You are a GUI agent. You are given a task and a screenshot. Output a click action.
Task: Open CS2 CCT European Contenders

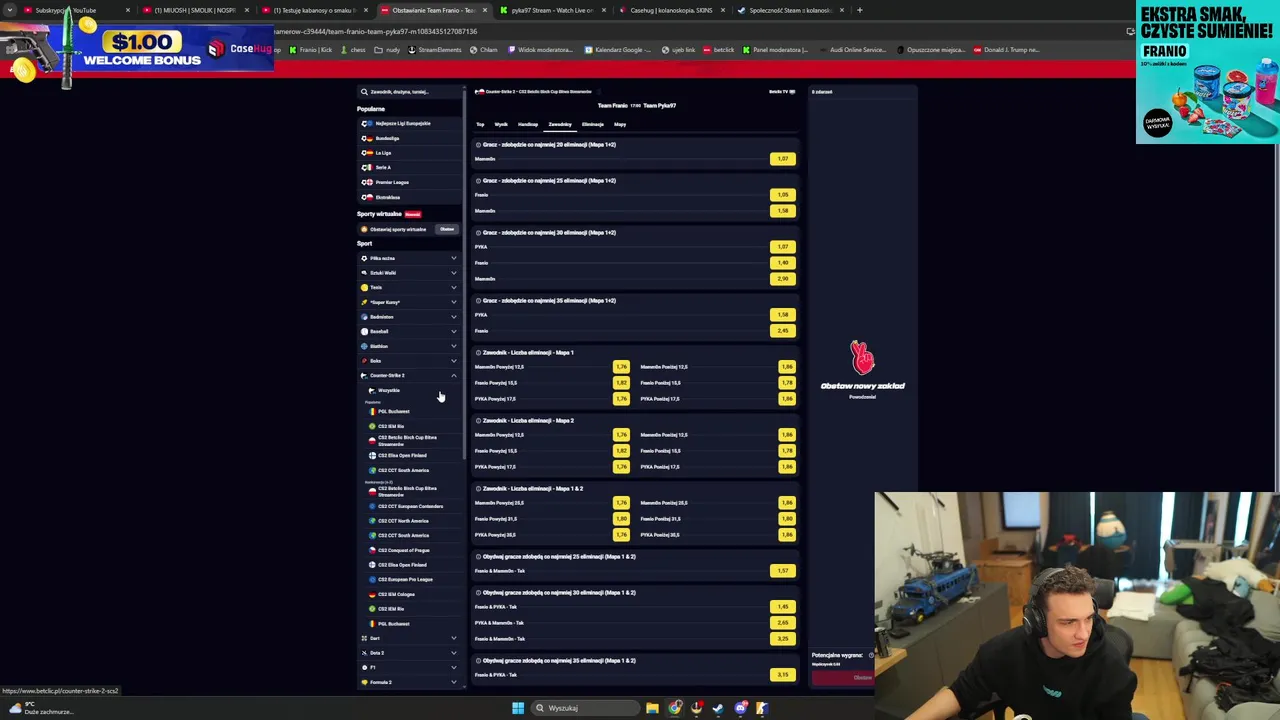pos(410,506)
